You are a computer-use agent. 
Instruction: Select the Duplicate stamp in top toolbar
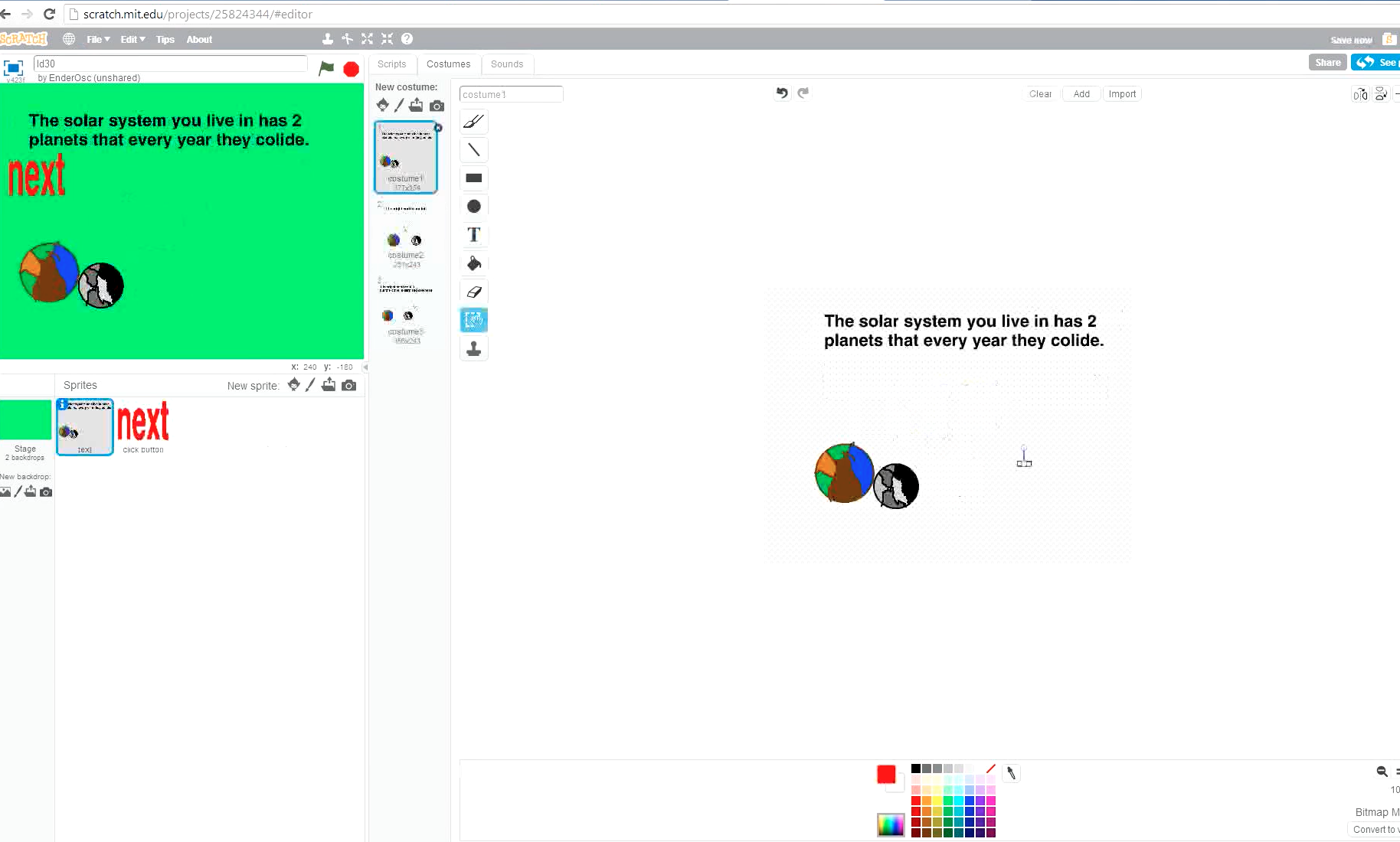pos(328,39)
